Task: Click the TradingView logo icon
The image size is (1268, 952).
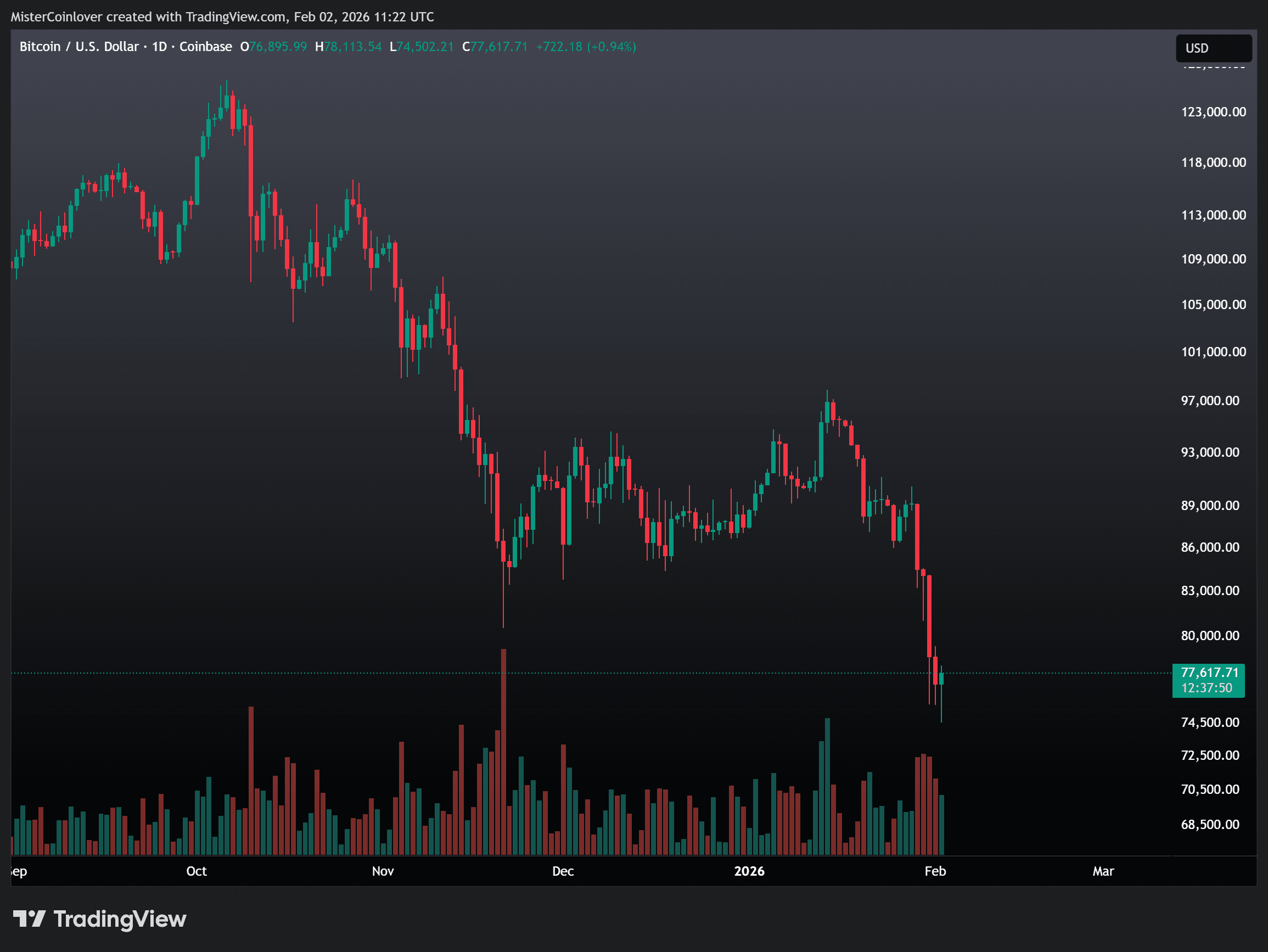Action: [29, 919]
